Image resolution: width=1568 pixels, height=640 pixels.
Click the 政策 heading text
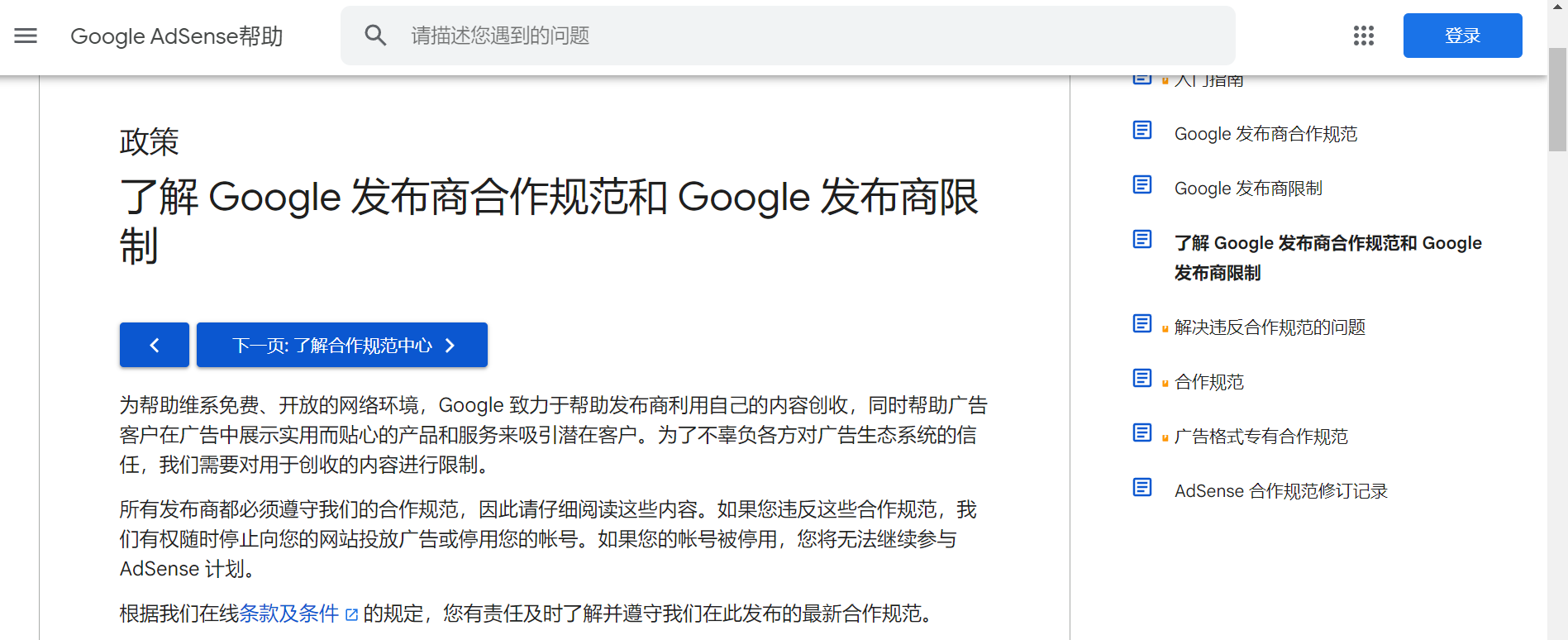click(x=149, y=142)
